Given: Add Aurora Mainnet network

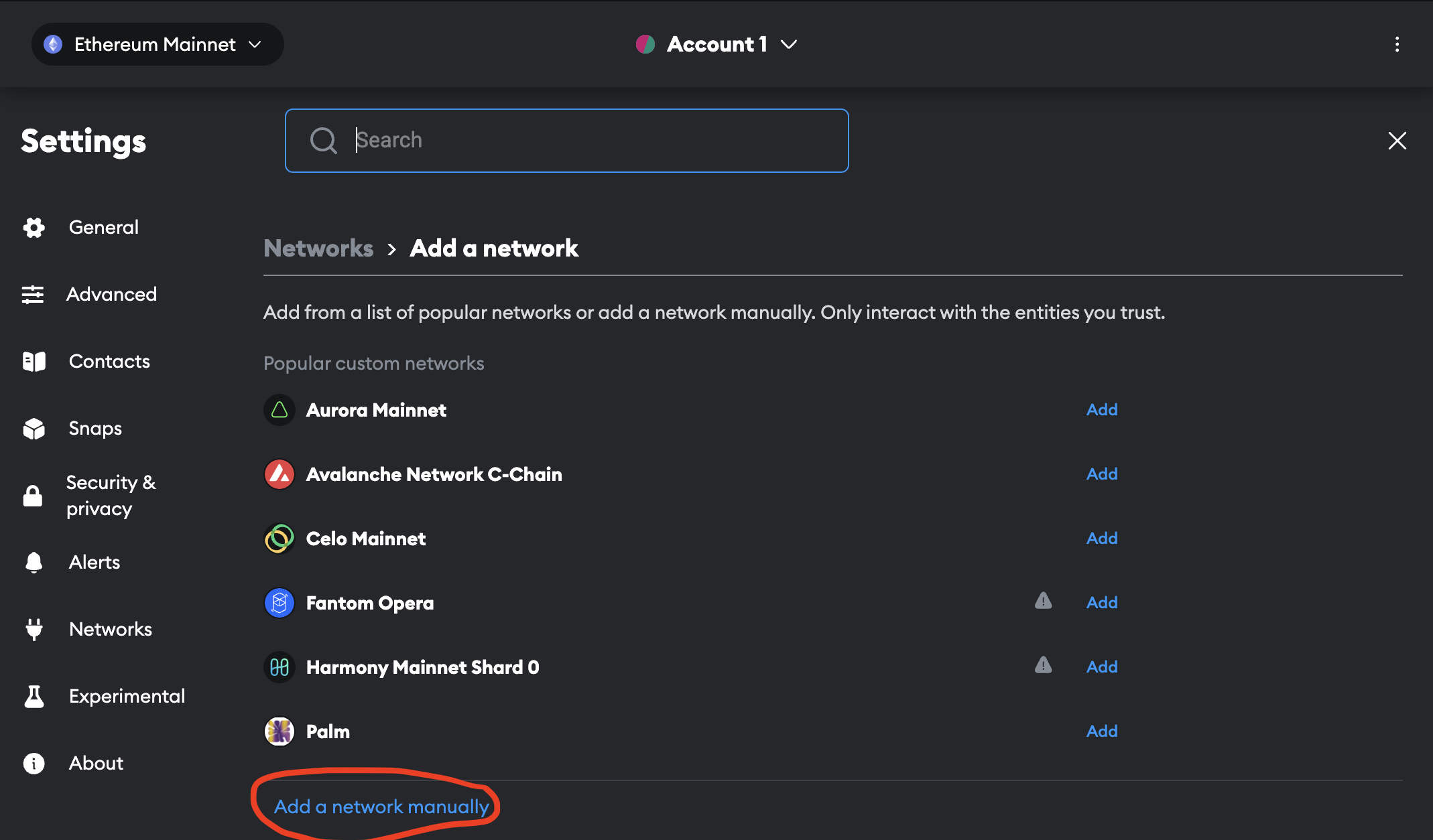Looking at the screenshot, I should coord(1102,410).
